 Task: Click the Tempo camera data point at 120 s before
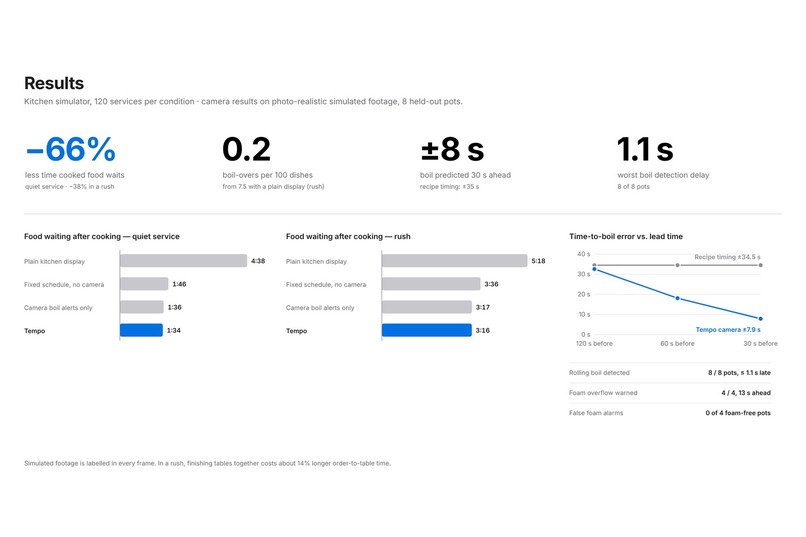pyautogui.click(x=595, y=269)
